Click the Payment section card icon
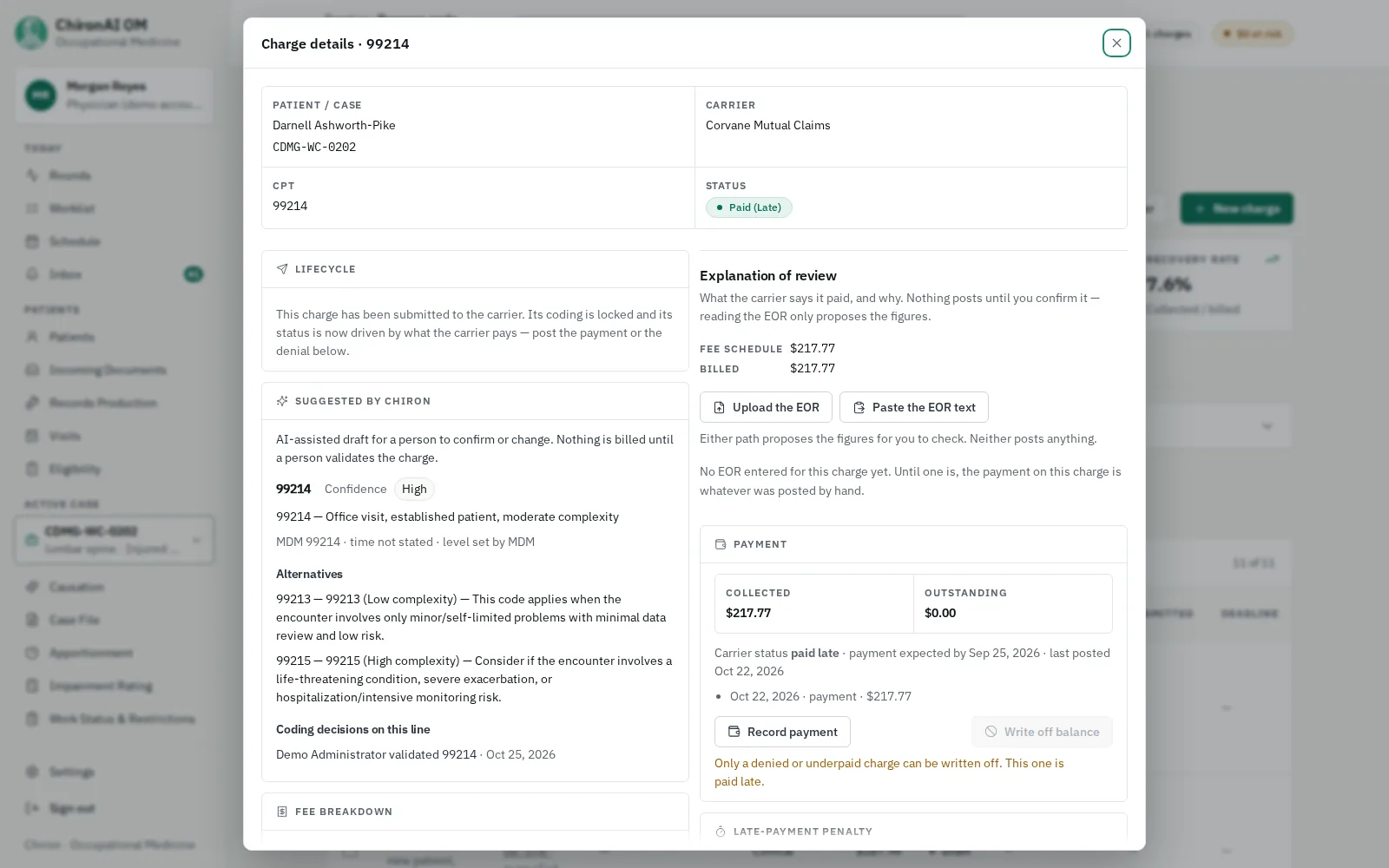This screenshot has height=868, width=1389. coord(721,544)
